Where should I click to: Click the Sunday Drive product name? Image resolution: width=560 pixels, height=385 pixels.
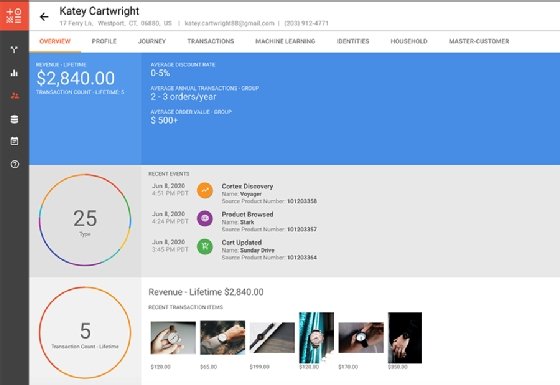coord(257,250)
